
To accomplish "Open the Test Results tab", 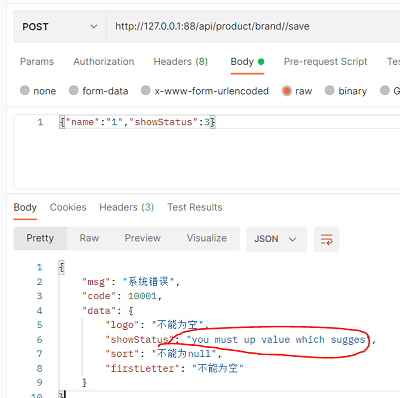I will point(195,207).
